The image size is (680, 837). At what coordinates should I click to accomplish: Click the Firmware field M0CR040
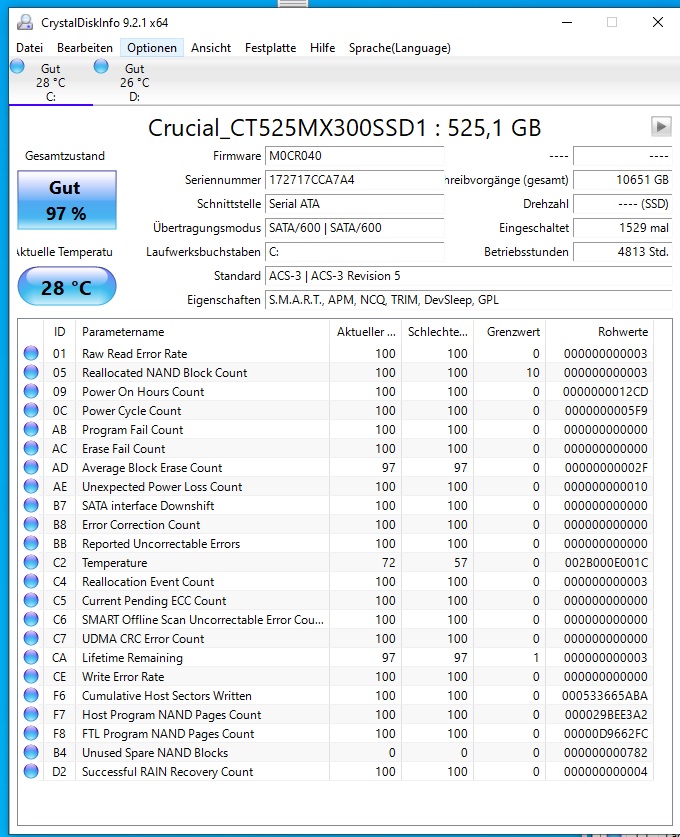point(354,156)
